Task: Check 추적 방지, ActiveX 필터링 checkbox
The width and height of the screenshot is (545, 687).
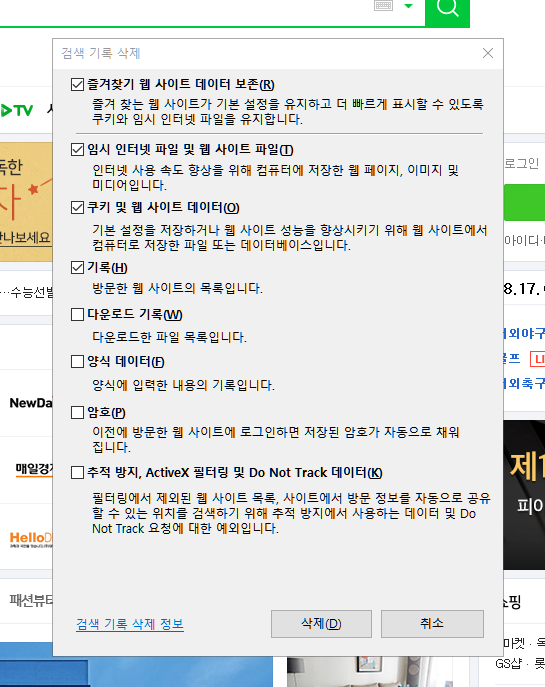Action: pyautogui.click(x=78, y=472)
